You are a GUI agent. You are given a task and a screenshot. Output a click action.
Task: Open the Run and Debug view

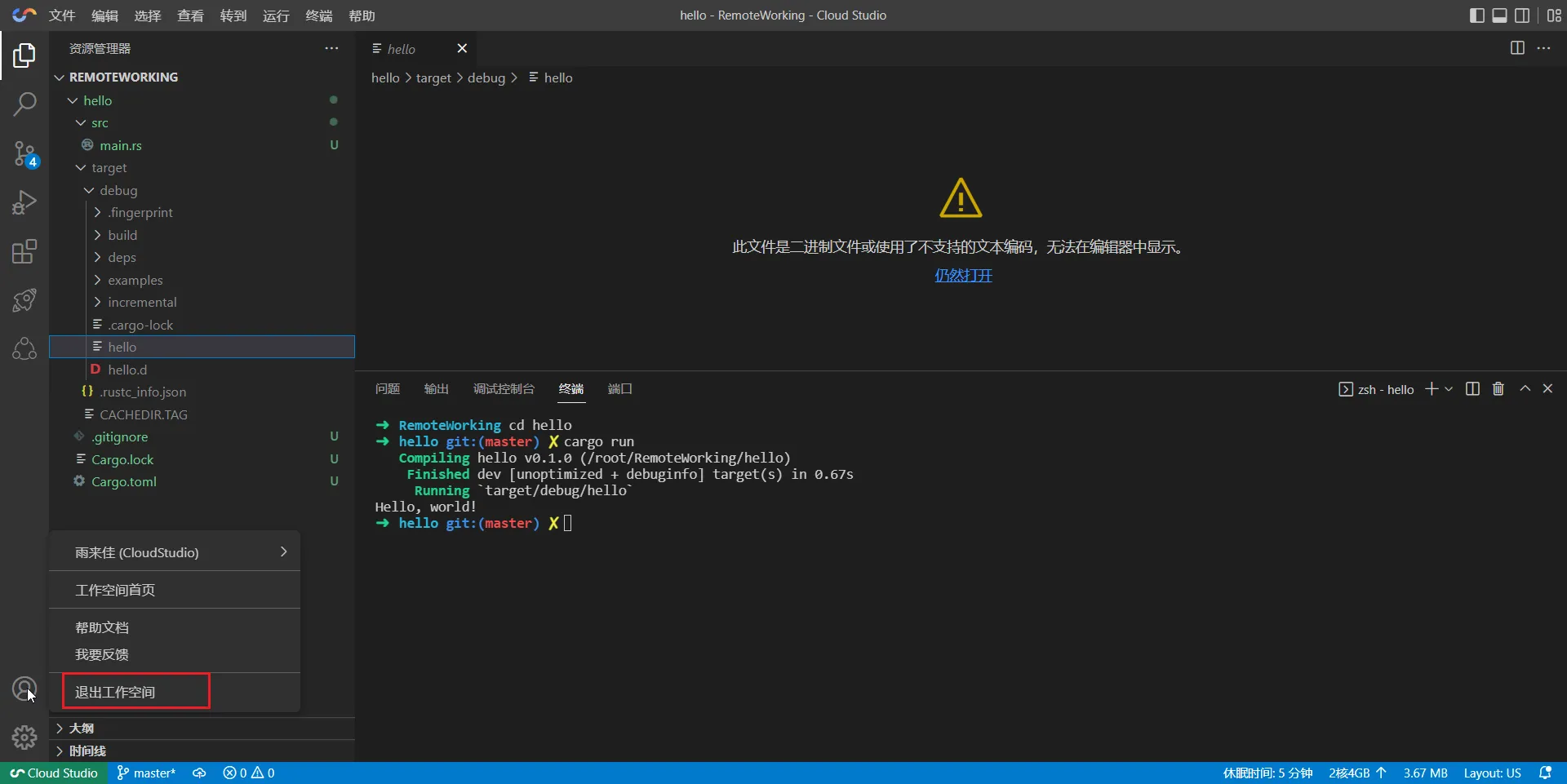tap(25, 202)
